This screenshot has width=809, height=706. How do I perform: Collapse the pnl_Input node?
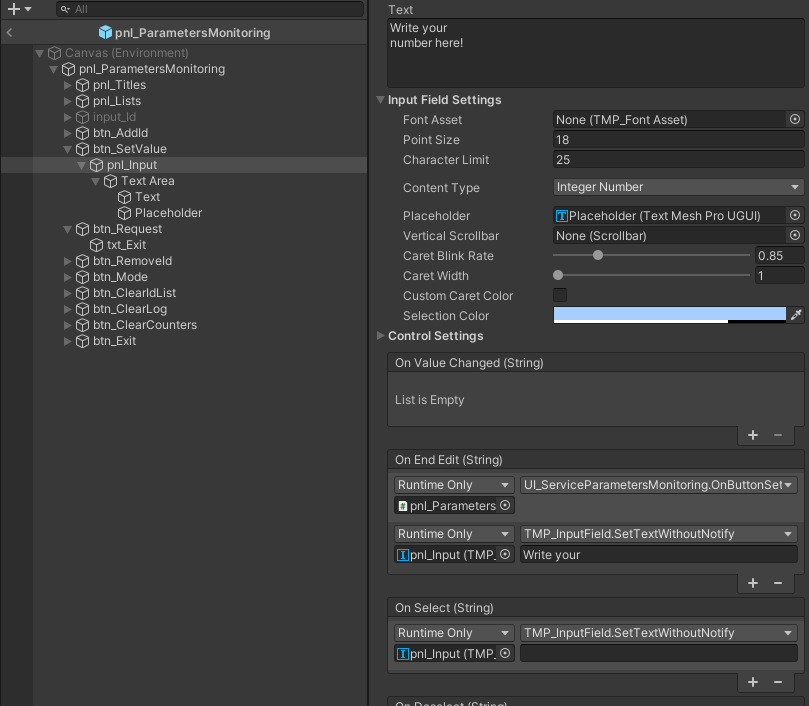[81, 165]
